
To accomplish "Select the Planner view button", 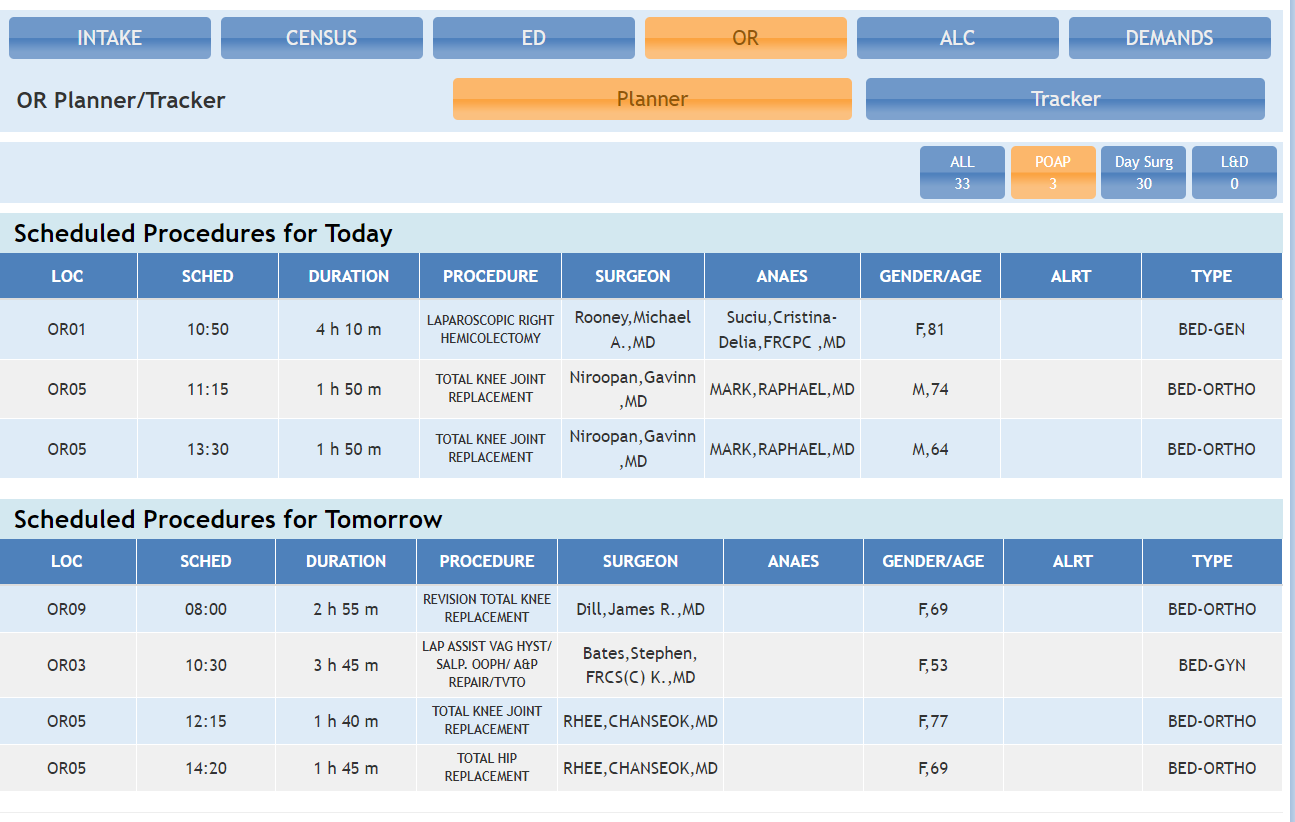I will pyautogui.click(x=652, y=99).
